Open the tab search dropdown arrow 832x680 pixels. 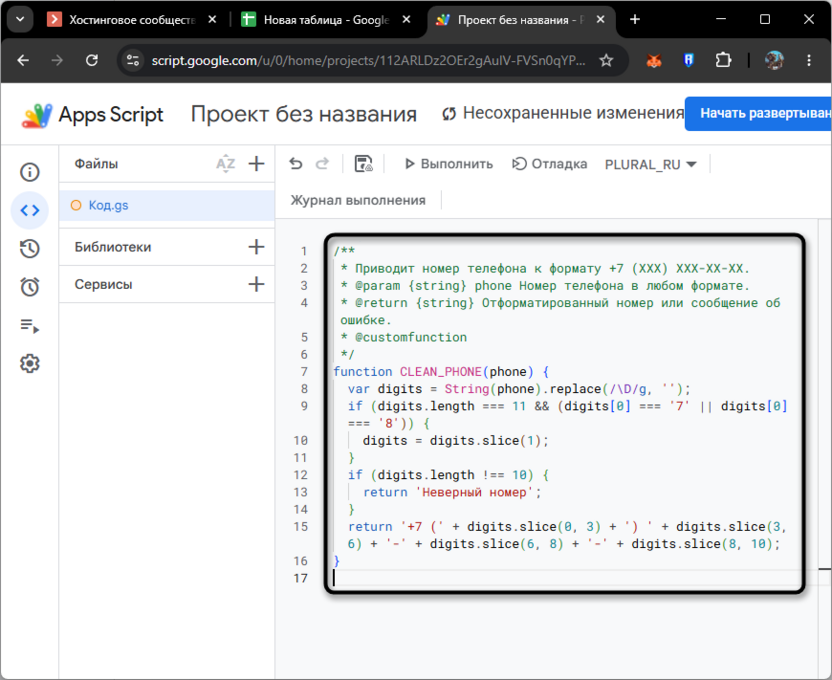pos(20,20)
